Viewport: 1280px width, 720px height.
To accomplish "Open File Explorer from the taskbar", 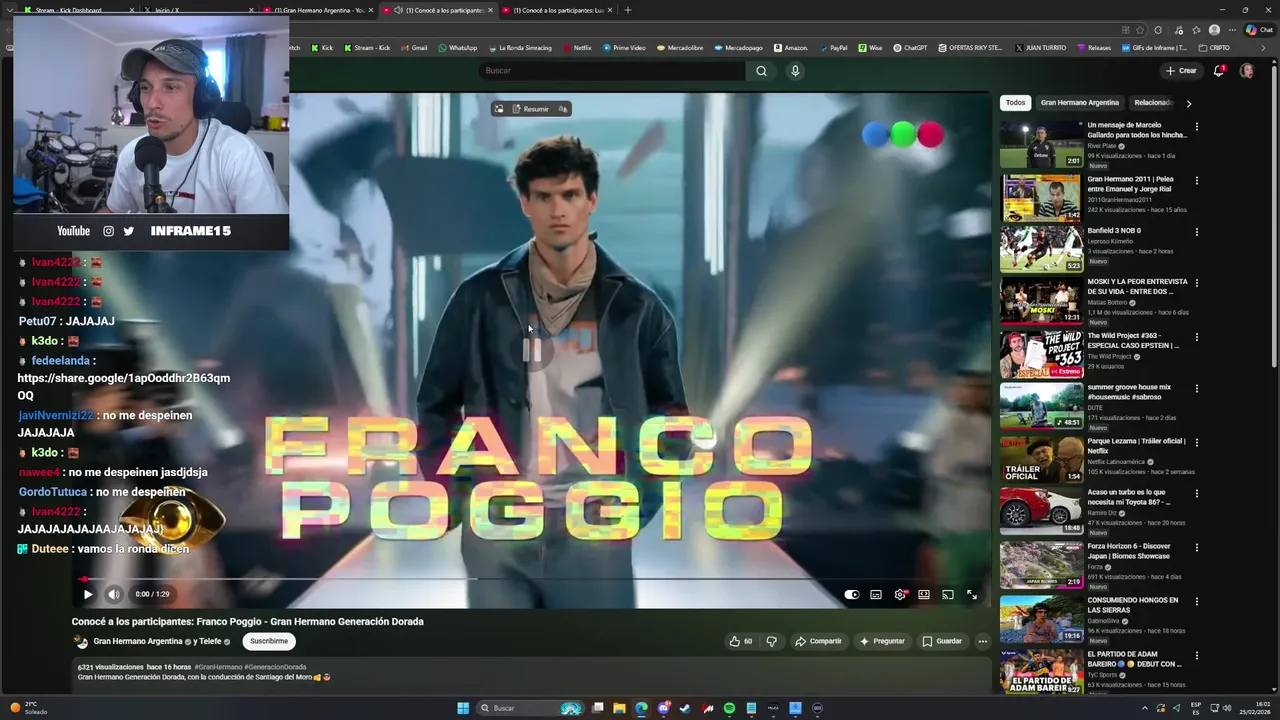I will pyautogui.click(x=619, y=708).
